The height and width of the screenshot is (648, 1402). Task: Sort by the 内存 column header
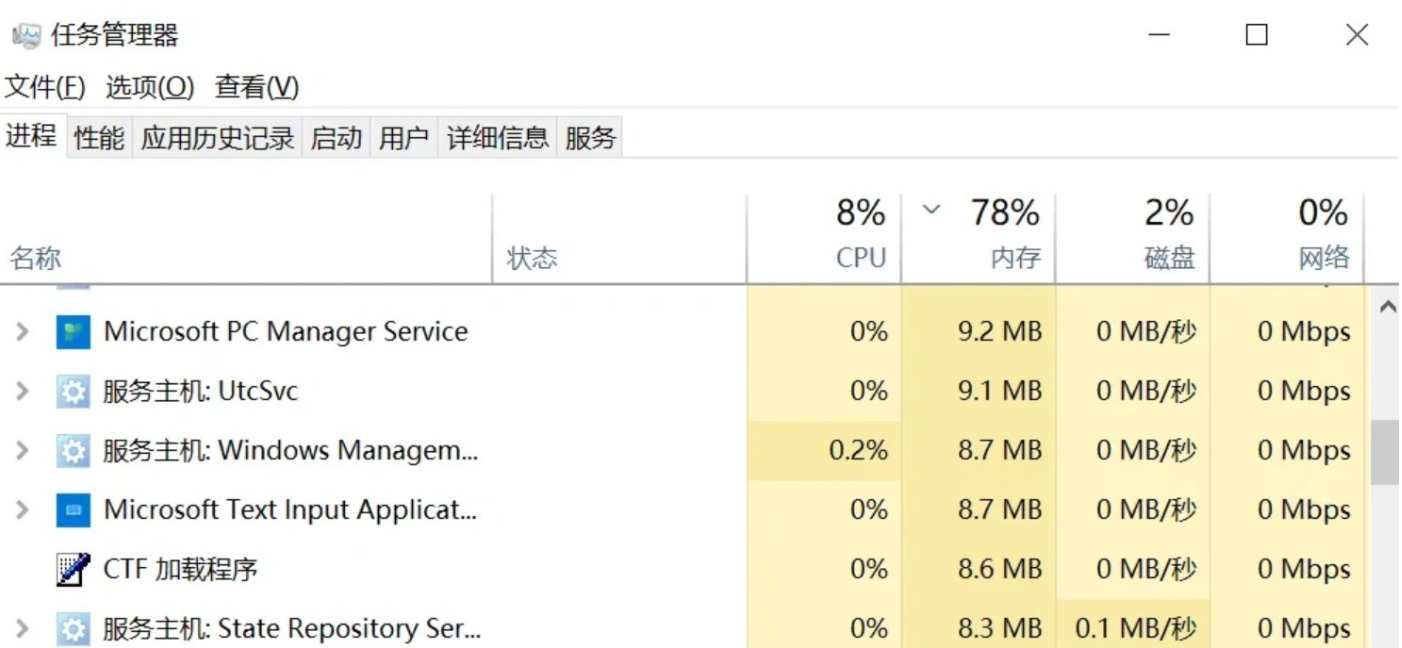click(979, 237)
